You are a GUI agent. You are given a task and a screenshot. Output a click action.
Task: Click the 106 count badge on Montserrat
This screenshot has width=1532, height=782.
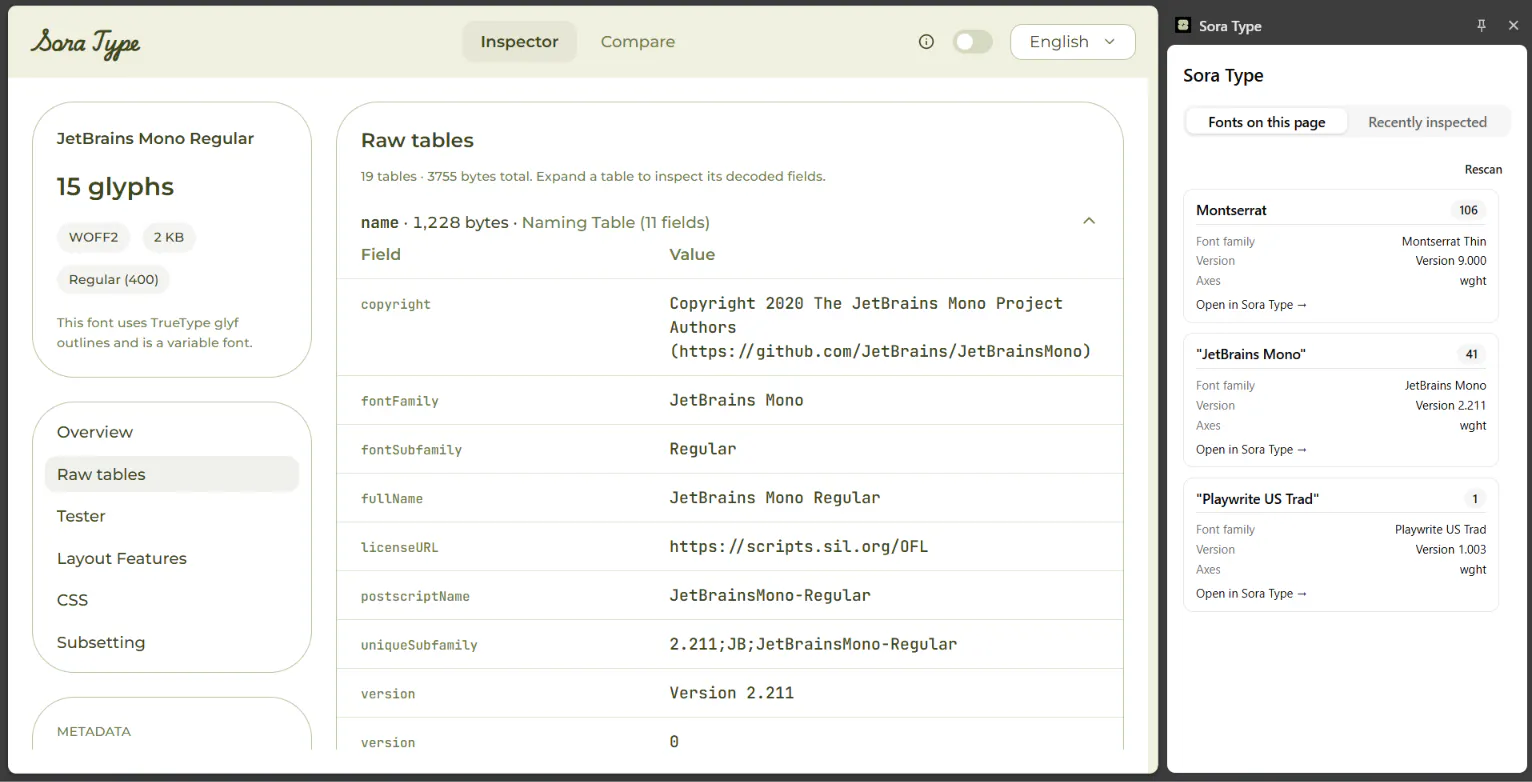(x=1468, y=210)
